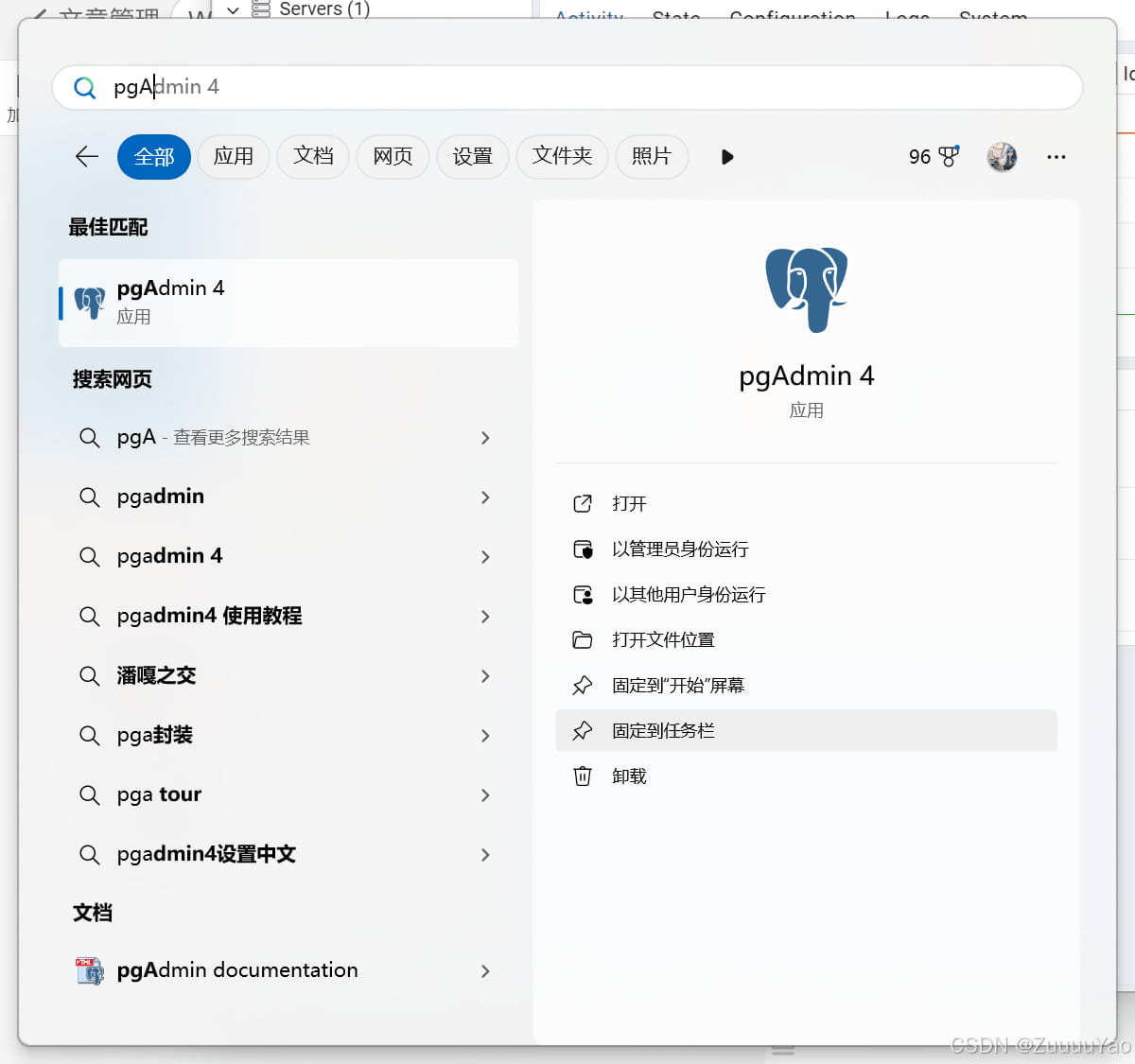Switch to the 文件夹 filter tab
The height and width of the screenshot is (1064, 1135).
pos(562,157)
